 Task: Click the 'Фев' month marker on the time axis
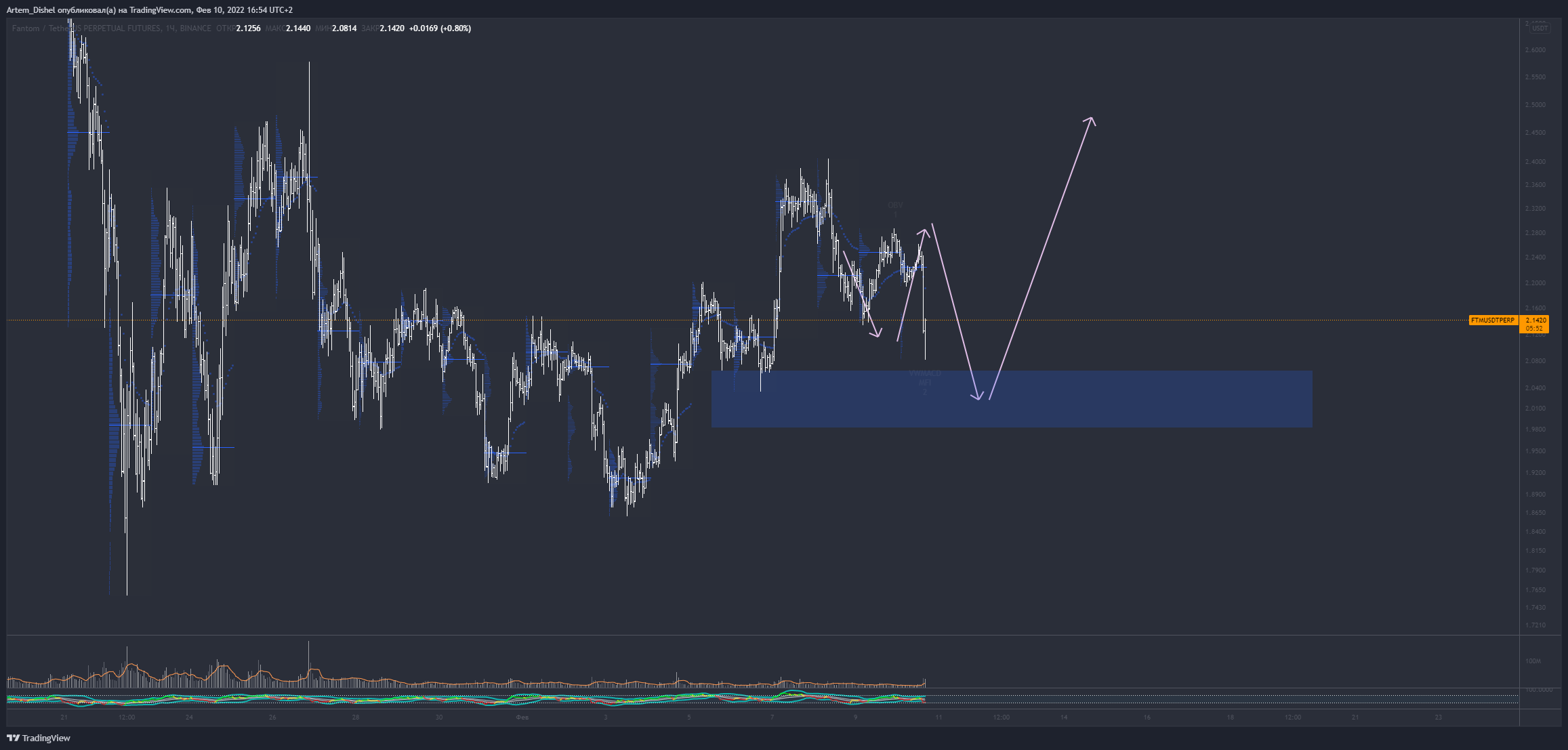click(522, 717)
